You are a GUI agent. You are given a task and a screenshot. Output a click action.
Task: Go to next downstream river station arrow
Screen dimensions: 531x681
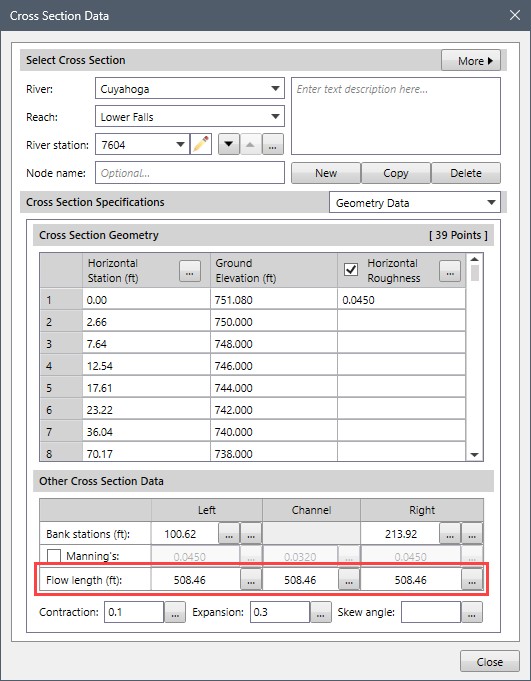click(229, 144)
